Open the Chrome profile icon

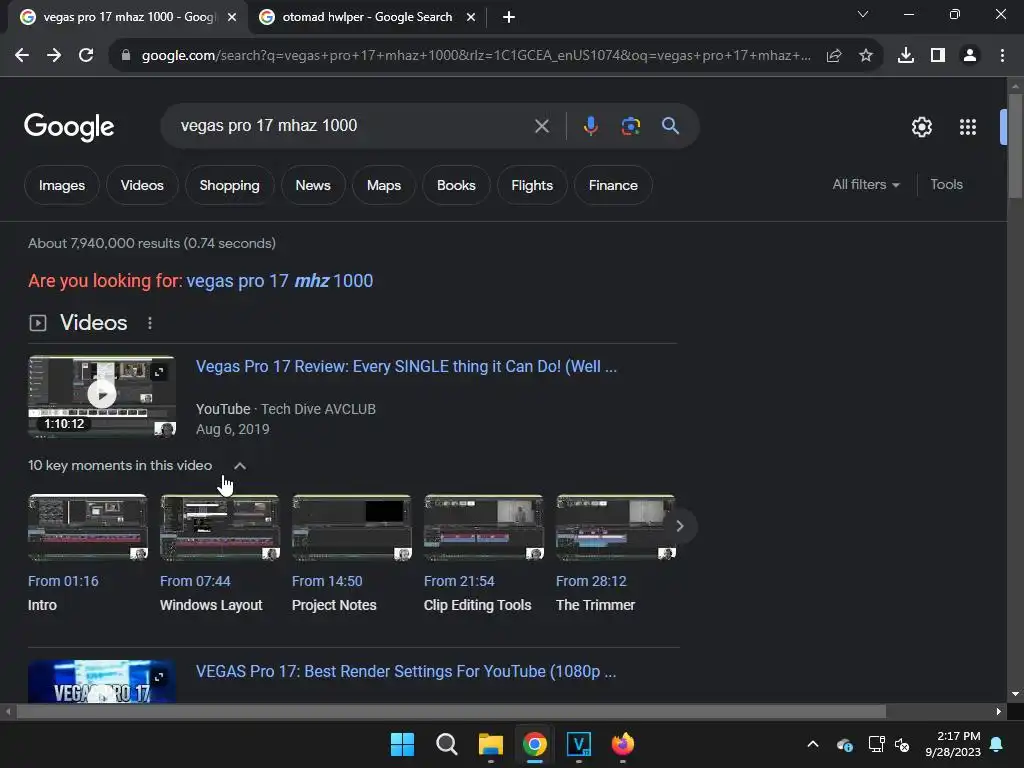[970, 56]
